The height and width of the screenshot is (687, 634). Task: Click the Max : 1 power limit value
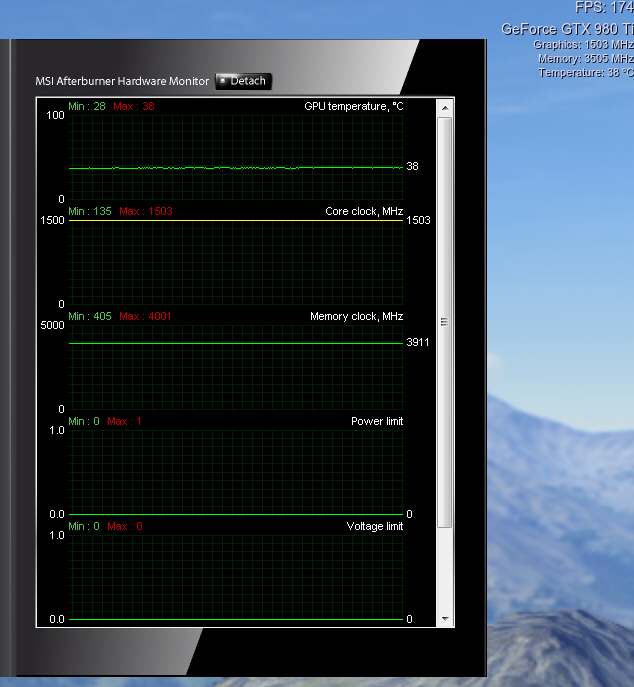124,421
